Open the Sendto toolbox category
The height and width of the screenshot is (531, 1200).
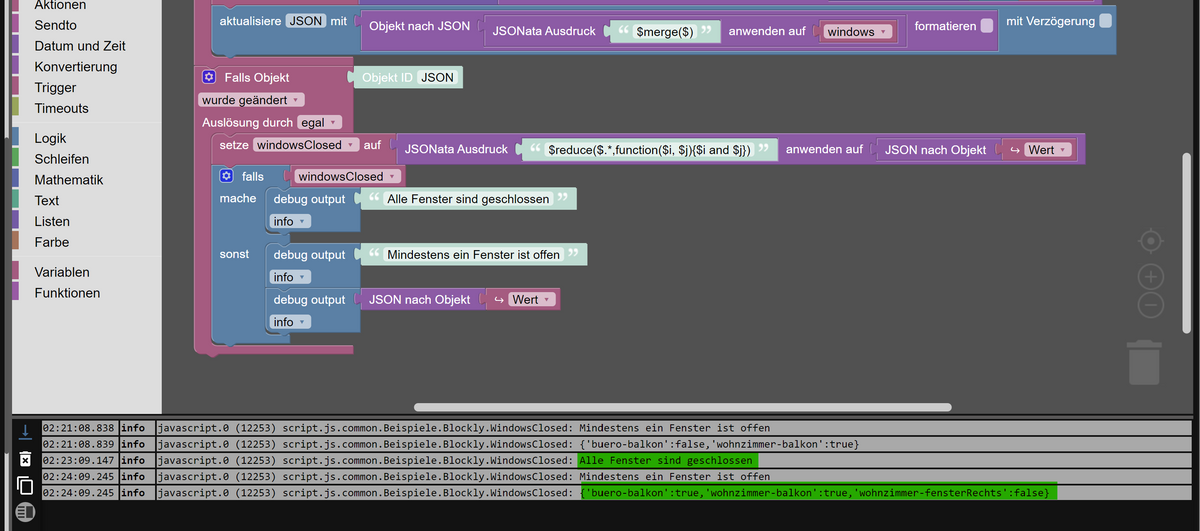tap(55, 25)
